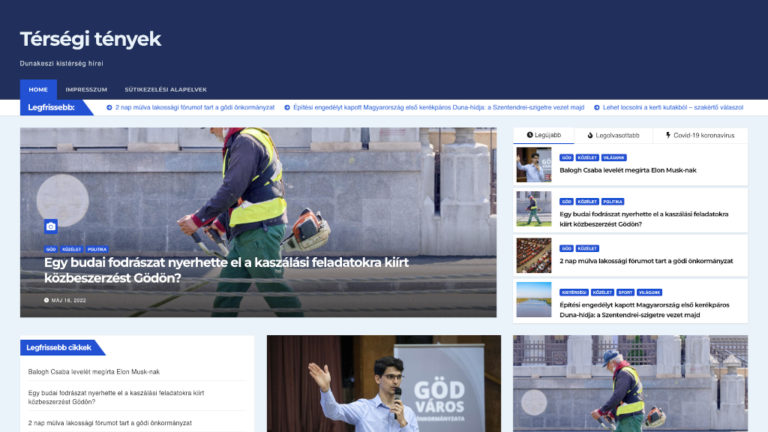Open the IMPRESSZUM menu item

pyautogui.click(x=86, y=89)
